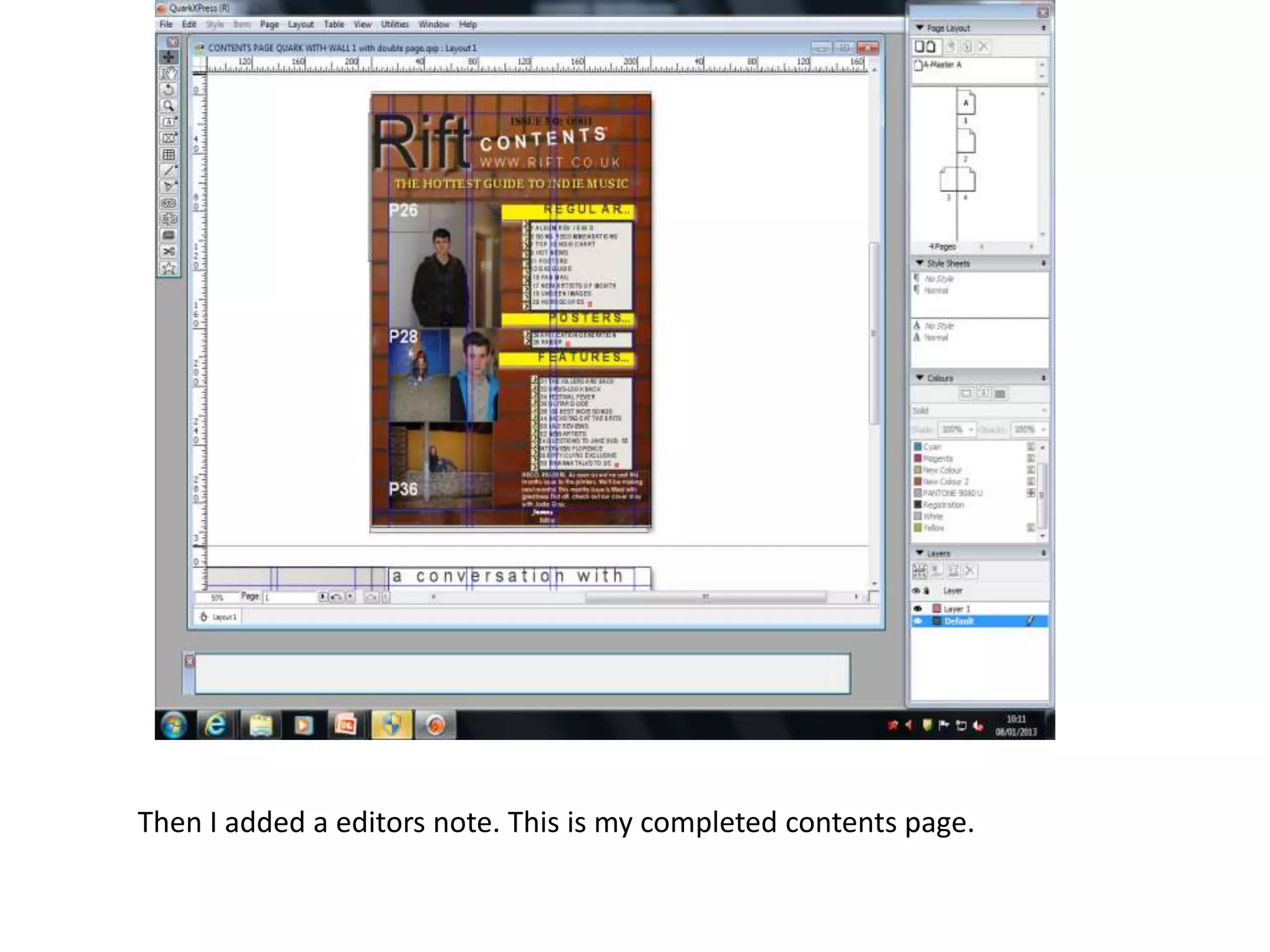Click the merge layers icon in Layers panel
Screen dimensions: 1270x952
coord(953,571)
